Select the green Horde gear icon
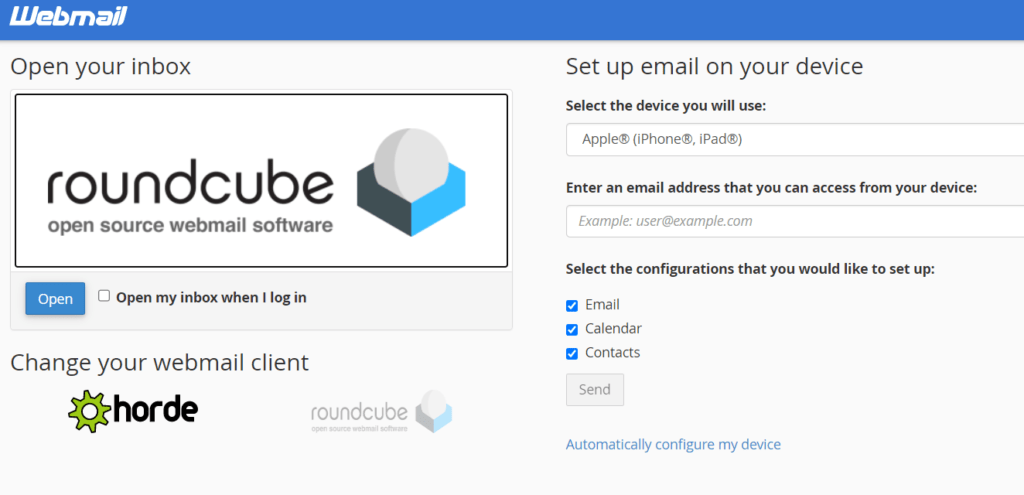The width and height of the screenshot is (1024, 495). pos(91,411)
